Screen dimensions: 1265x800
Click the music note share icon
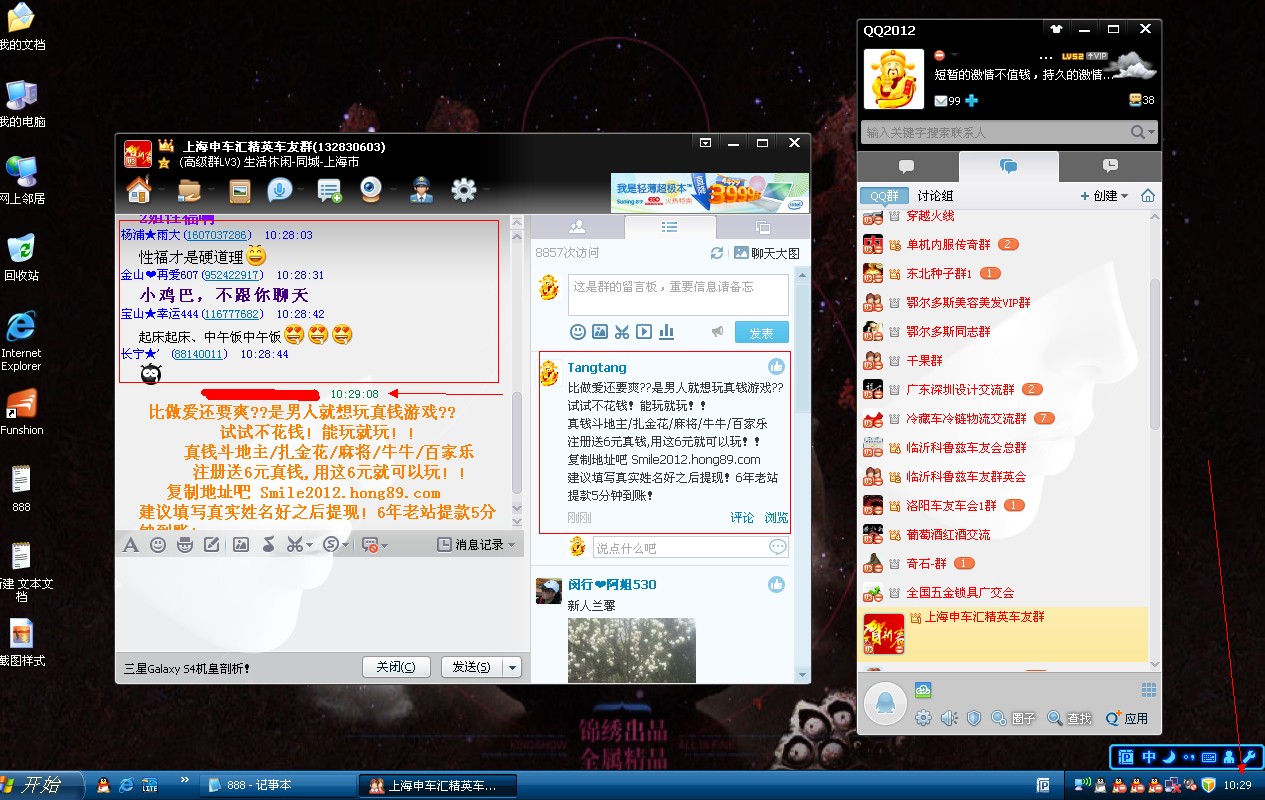[268, 545]
